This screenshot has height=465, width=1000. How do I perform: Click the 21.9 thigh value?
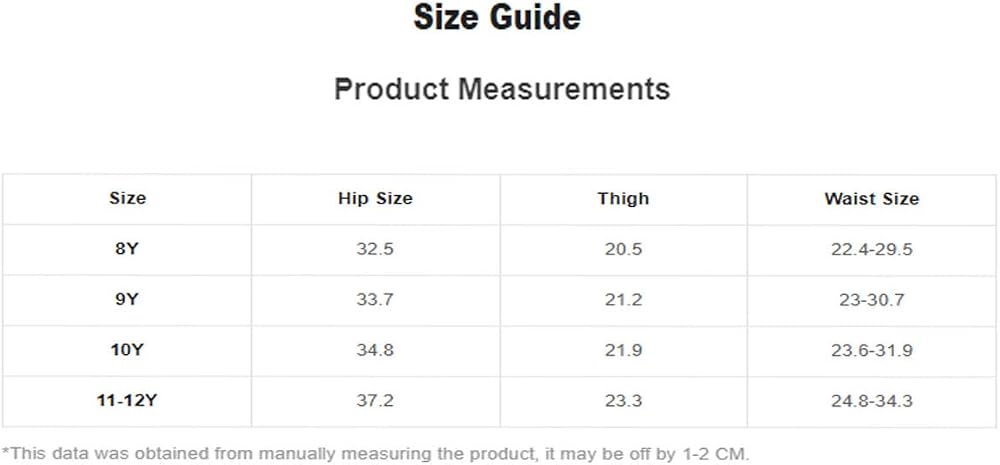(623, 350)
